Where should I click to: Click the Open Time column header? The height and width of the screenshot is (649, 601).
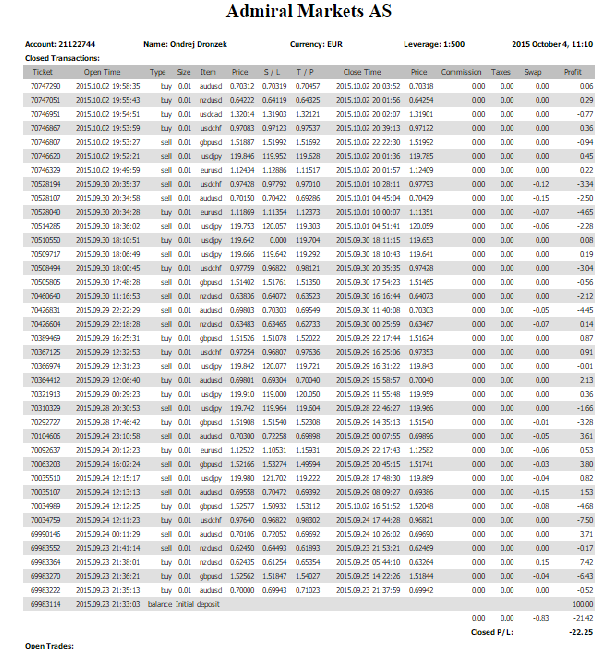point(102,72)
